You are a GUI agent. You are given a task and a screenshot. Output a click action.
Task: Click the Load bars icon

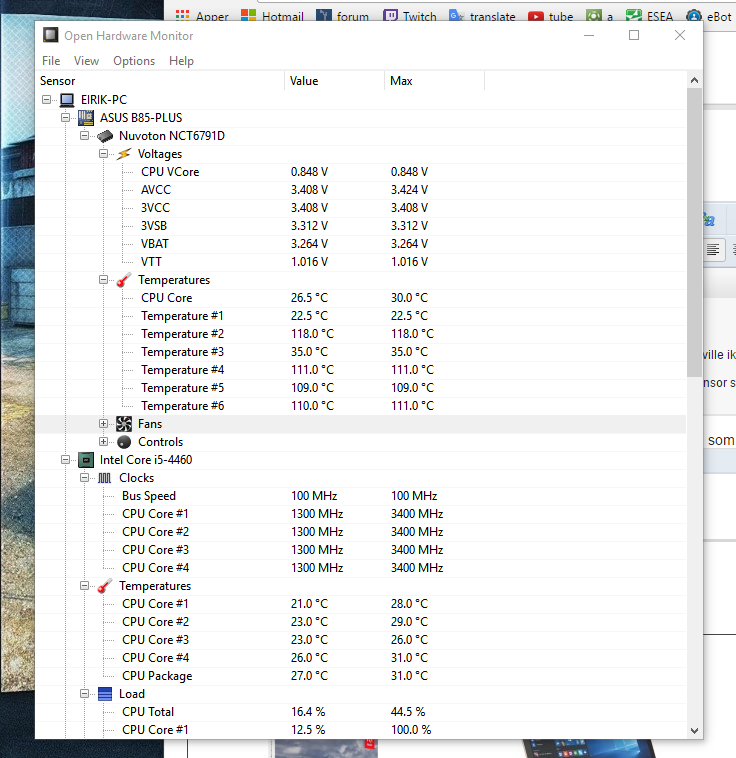tap(105, 694)
